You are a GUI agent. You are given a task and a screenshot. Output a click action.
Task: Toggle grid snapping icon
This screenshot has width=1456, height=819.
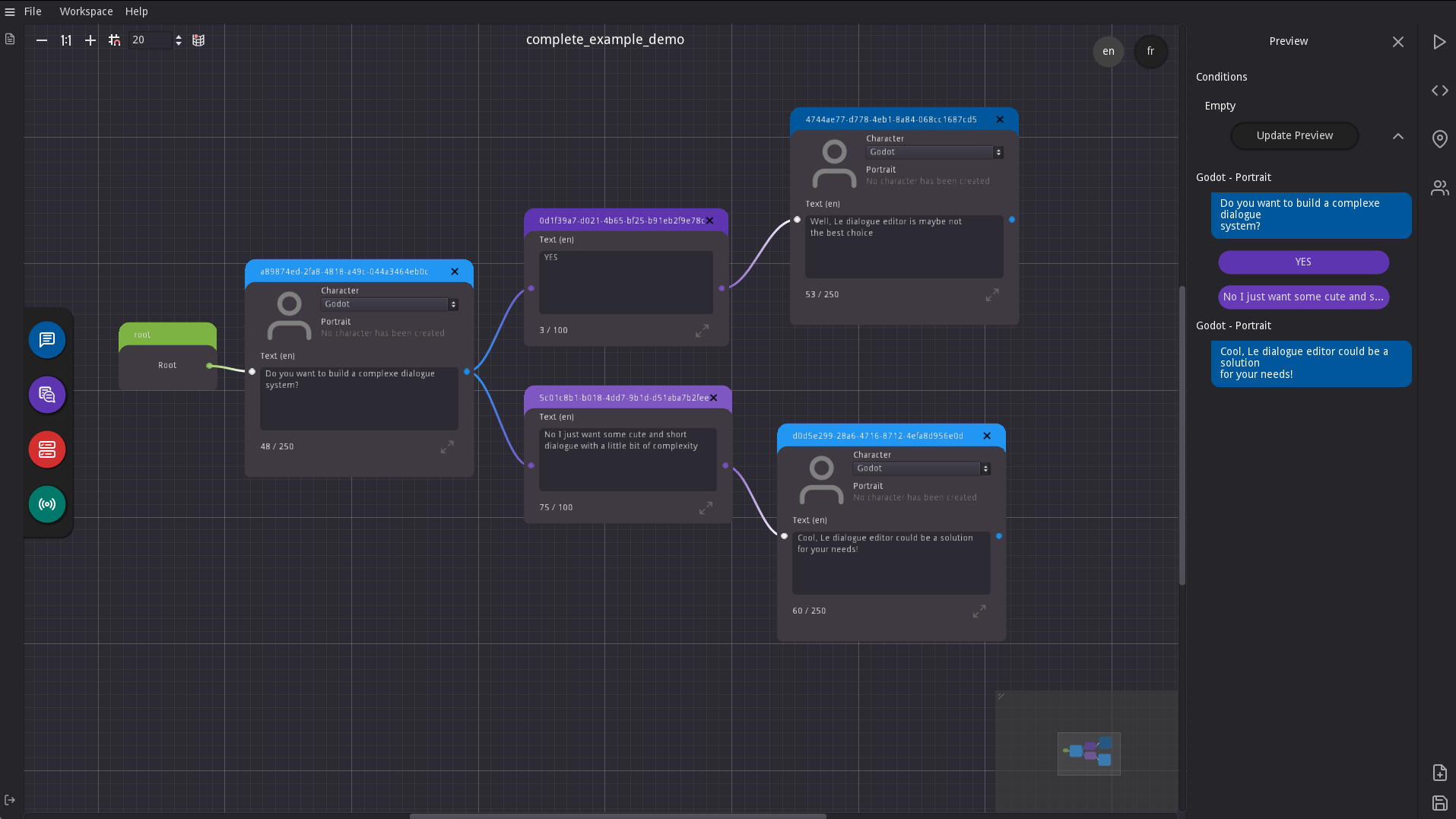point(114,40)
